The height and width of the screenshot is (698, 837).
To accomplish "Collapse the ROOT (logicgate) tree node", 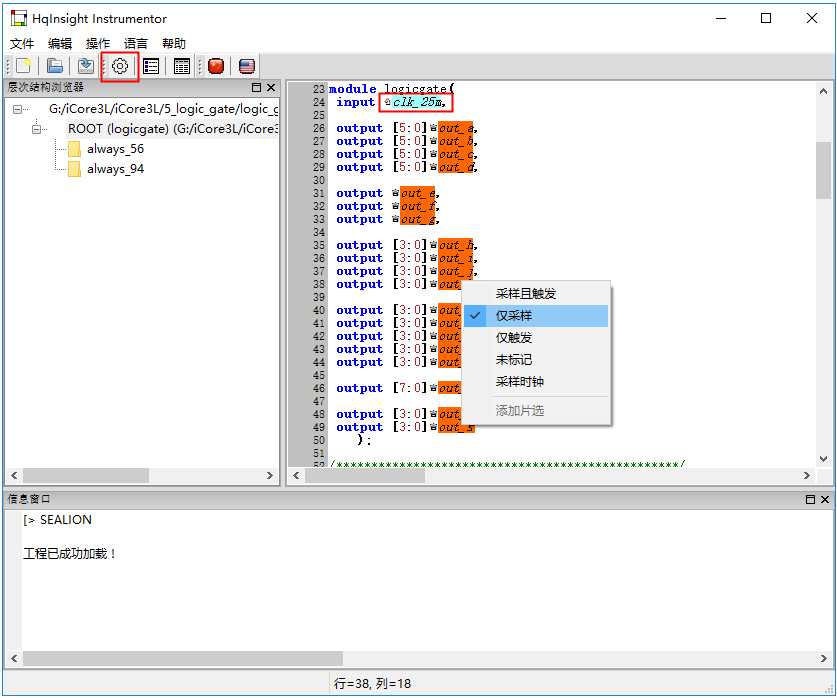I will tap(38, 129).
